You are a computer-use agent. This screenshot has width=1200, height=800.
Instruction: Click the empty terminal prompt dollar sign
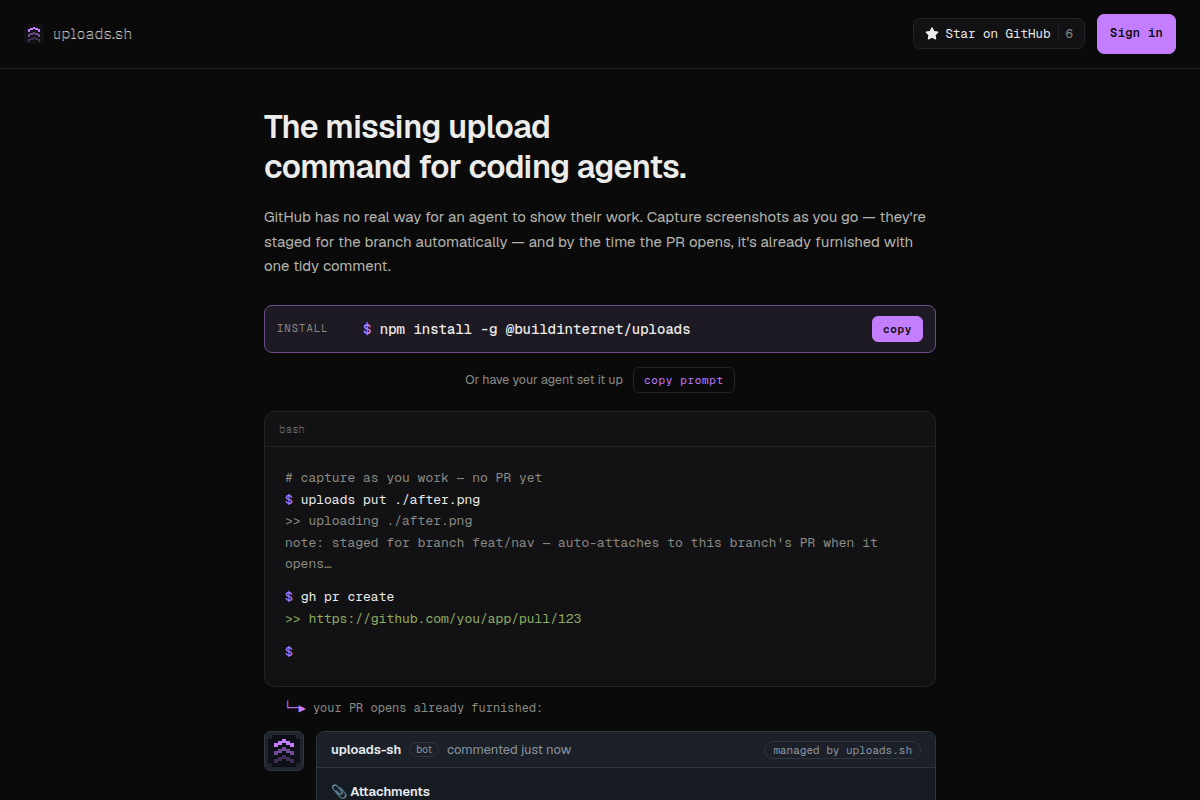click(289, 651)
